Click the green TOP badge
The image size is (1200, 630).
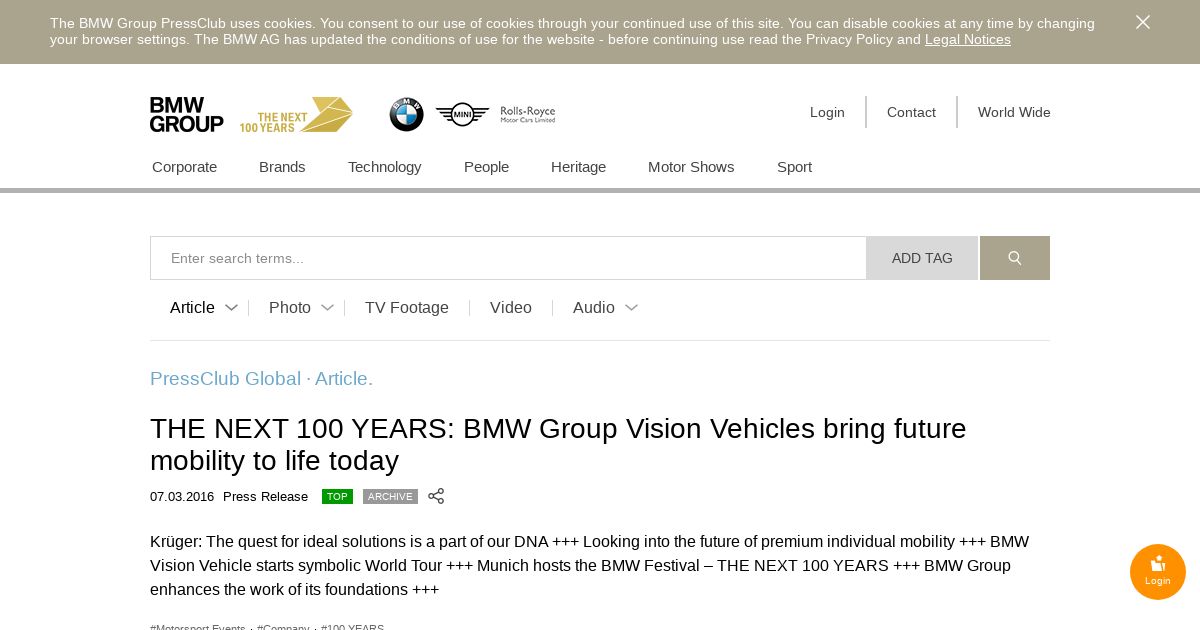[x=337, y=497]
